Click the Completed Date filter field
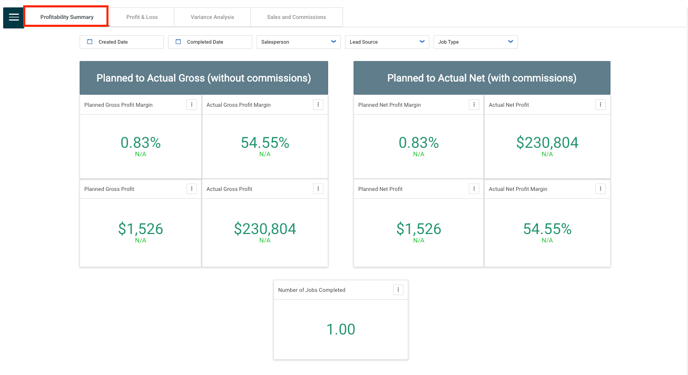This screenshot has width=688, height=375. 210,42
